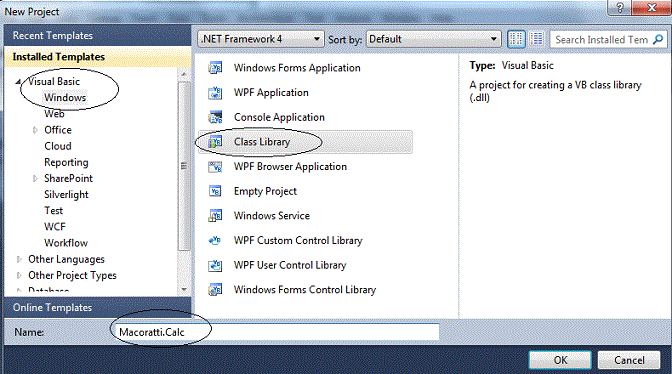
Task: Click the Empty Project template icon
Action: pyautogui.click(x=215, y=191)
